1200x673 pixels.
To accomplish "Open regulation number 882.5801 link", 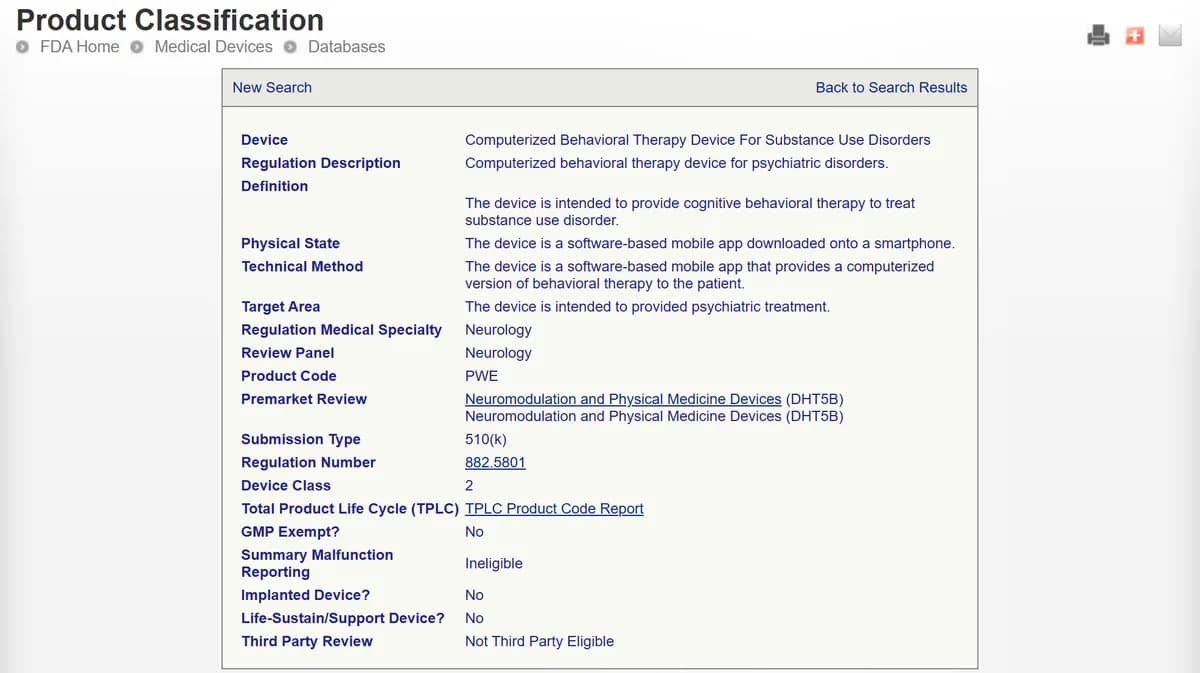I will 495,462.
